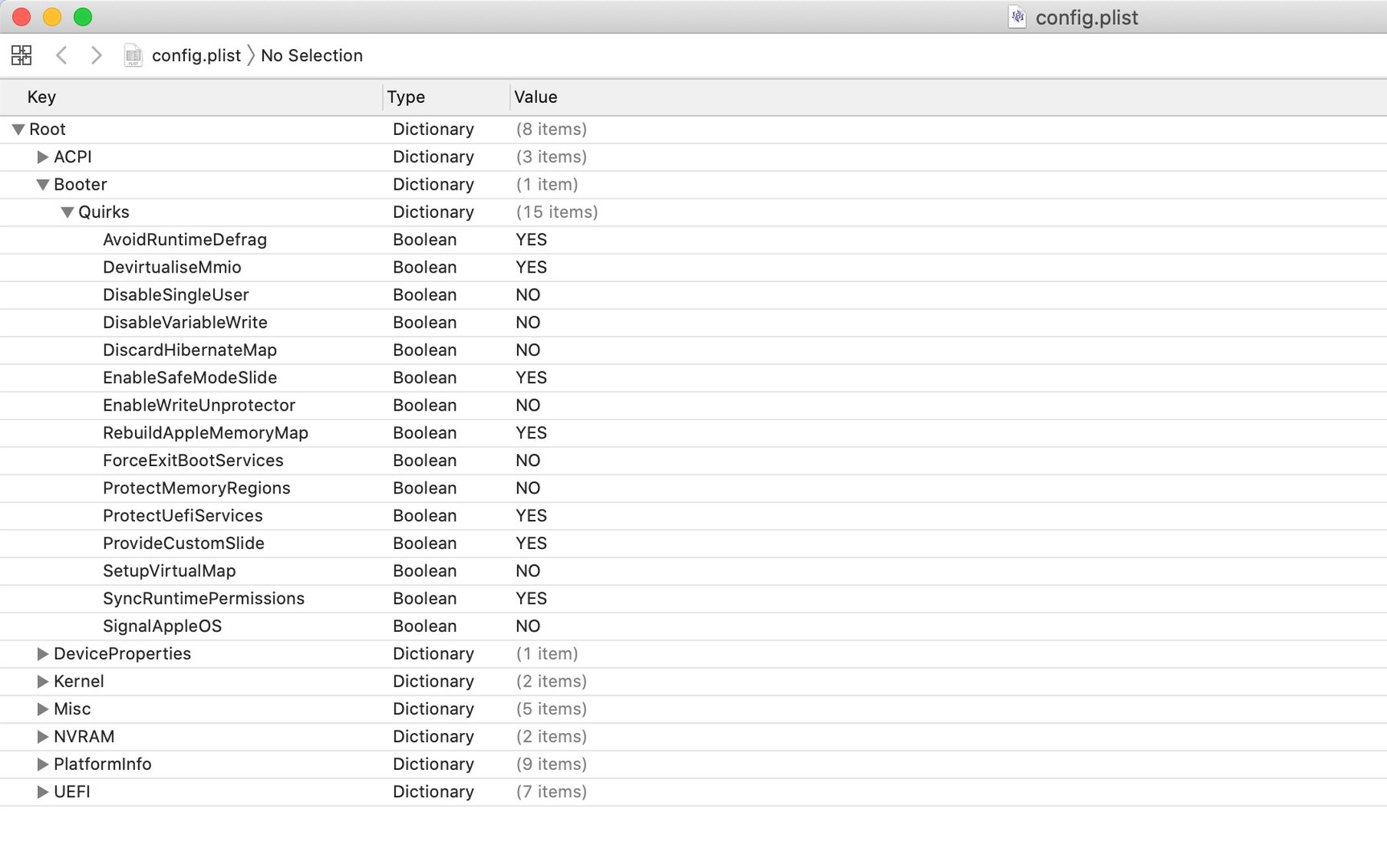Image resolution: width=1387 pixels, height=868 pixels.
Task: Expand the DeviceProperties dictionary
Action: [43, 654]
